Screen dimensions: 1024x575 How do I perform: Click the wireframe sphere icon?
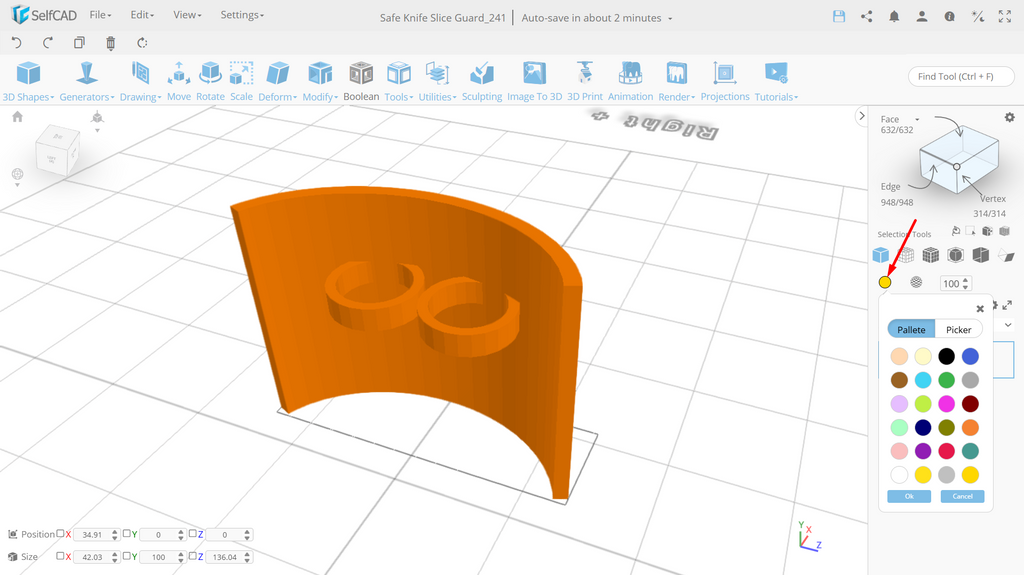pyautogui.click(x=916, y=282)
